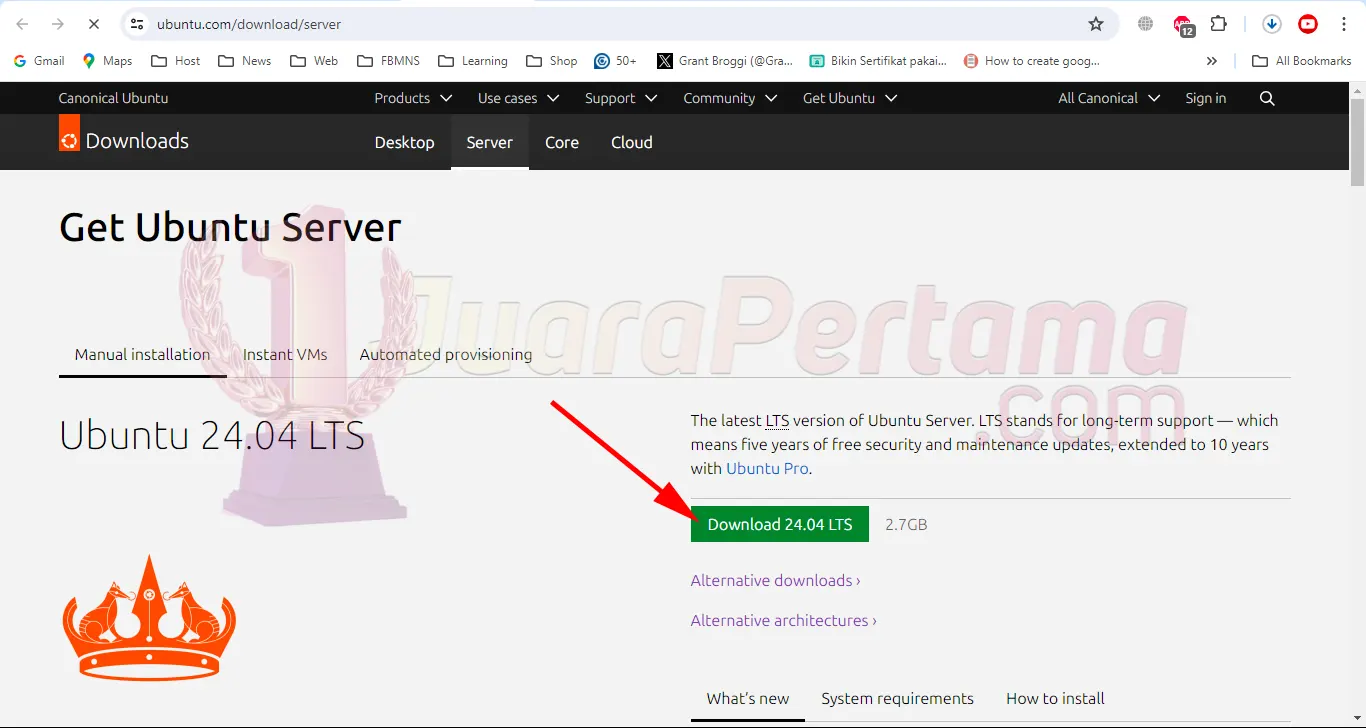The height and width of the screenshot is (728, 1366).
Task: Open the How to create goog... bookmark
Action: point(1031,61)
